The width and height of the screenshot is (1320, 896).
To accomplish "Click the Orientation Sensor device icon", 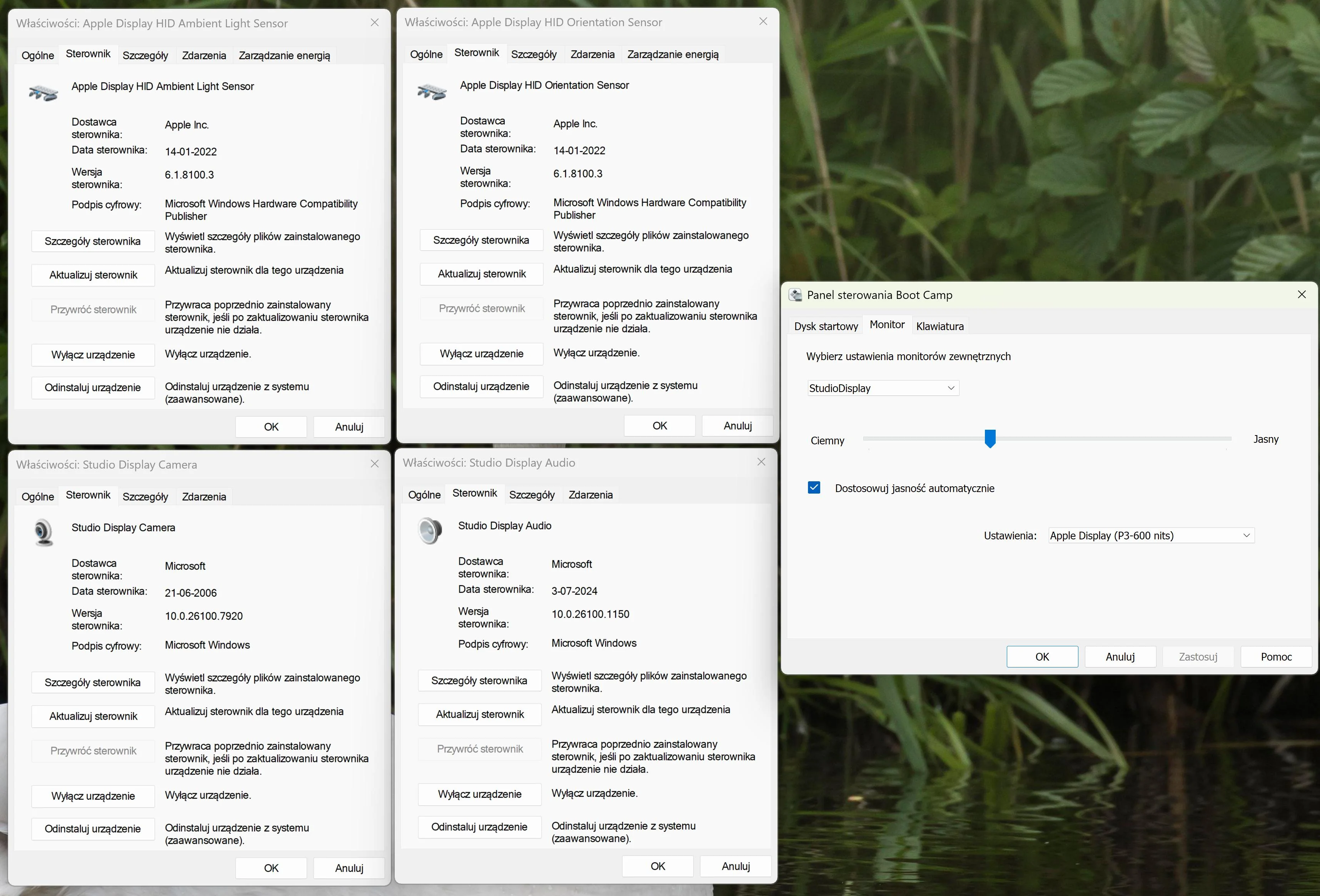I will (x=432, y=91).
